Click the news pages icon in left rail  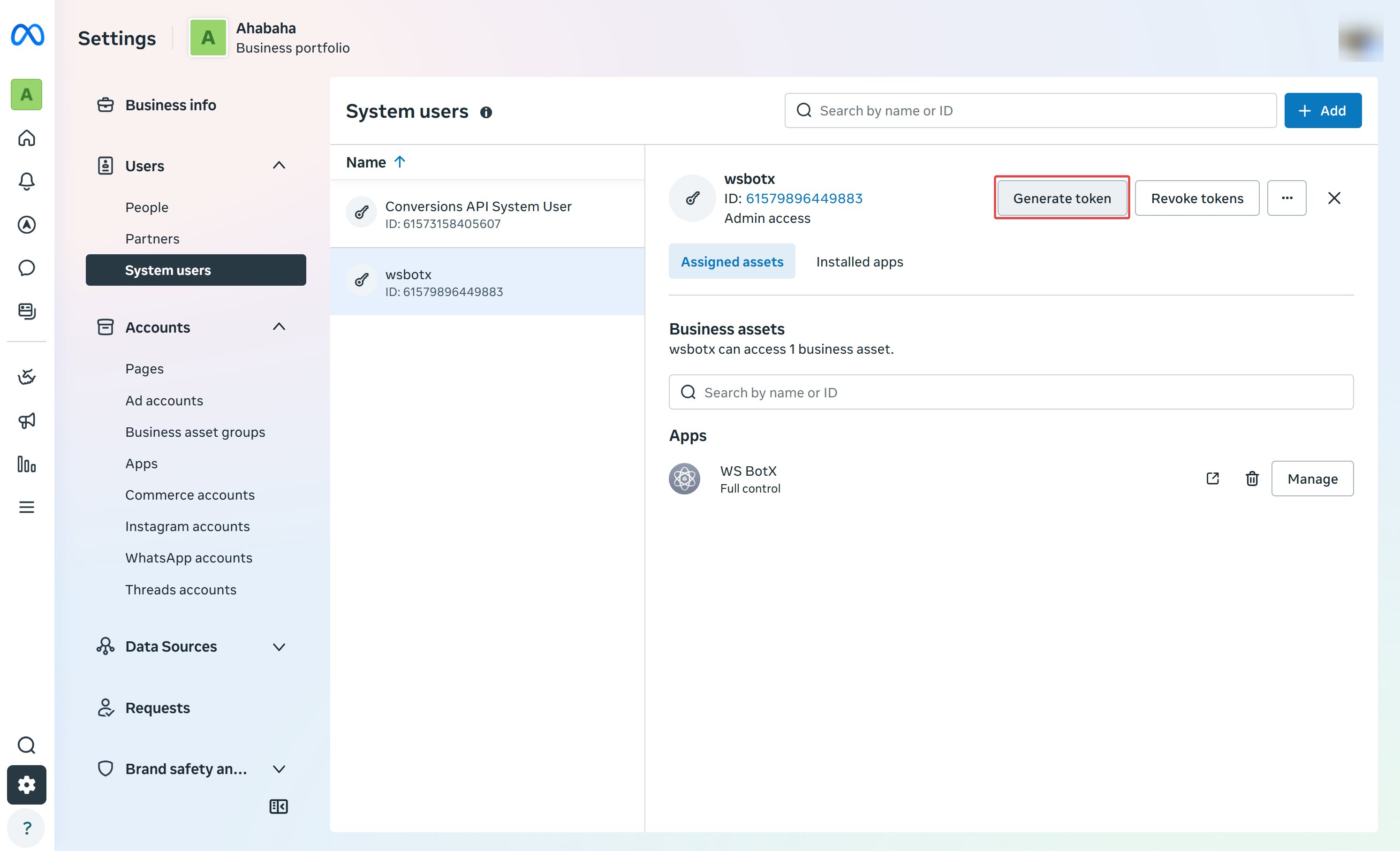point(27,311)
